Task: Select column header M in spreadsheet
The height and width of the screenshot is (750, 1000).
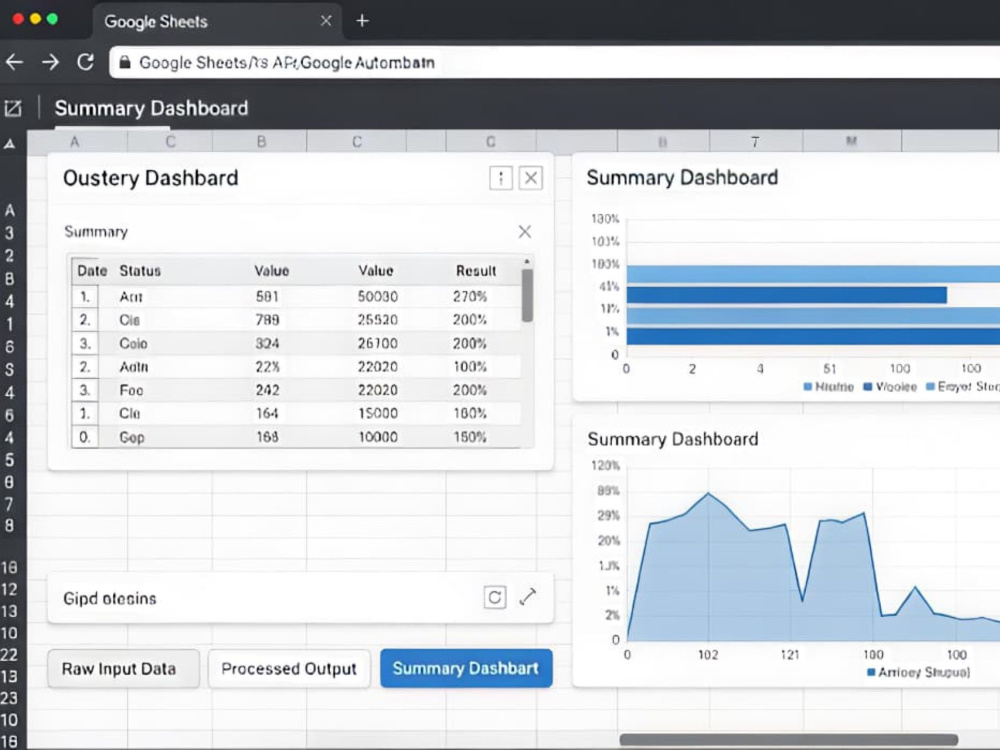Action: [x=851, y=141]
